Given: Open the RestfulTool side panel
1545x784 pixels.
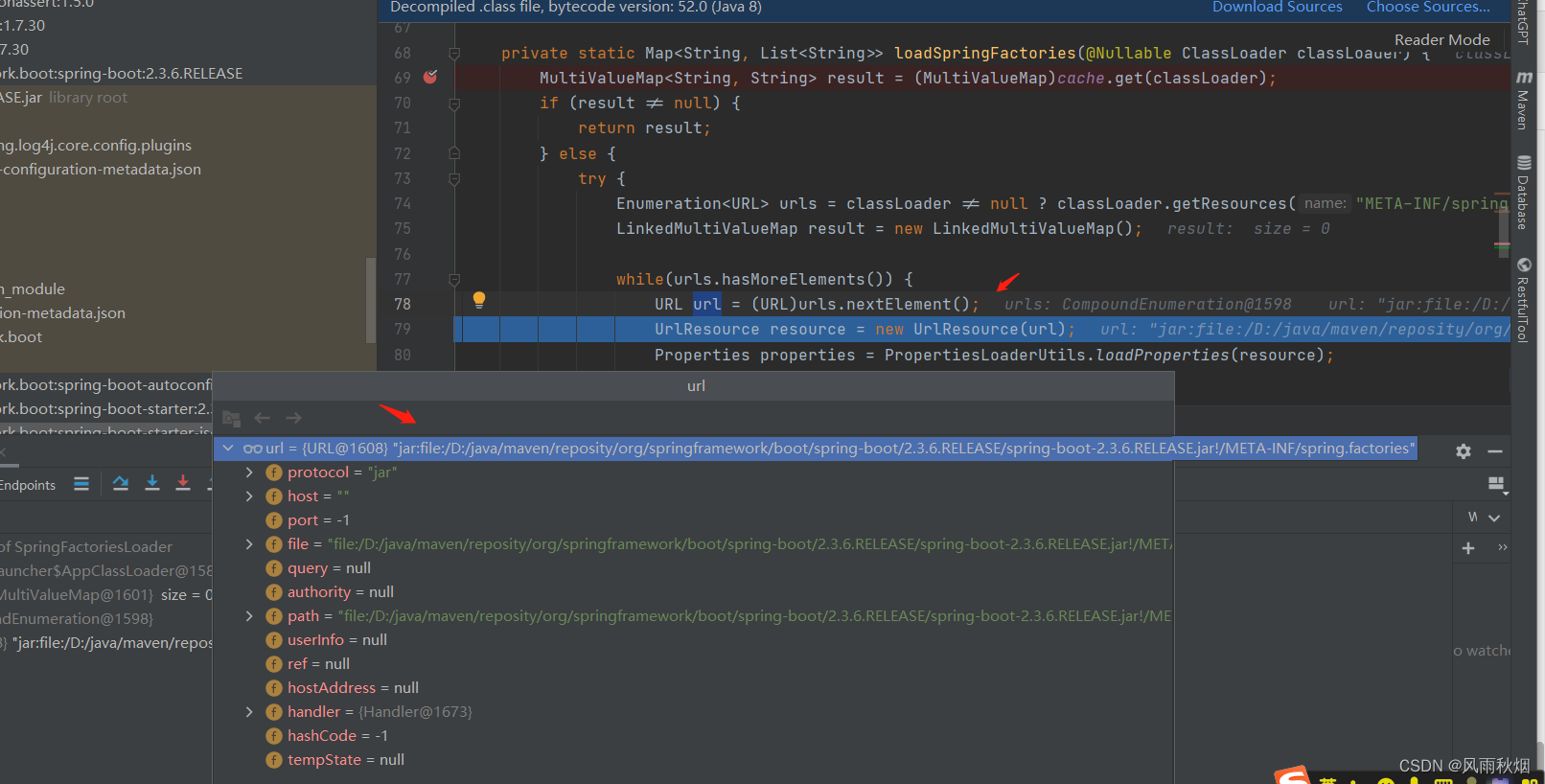Looking at the screenshot, I should [1524, 300].
